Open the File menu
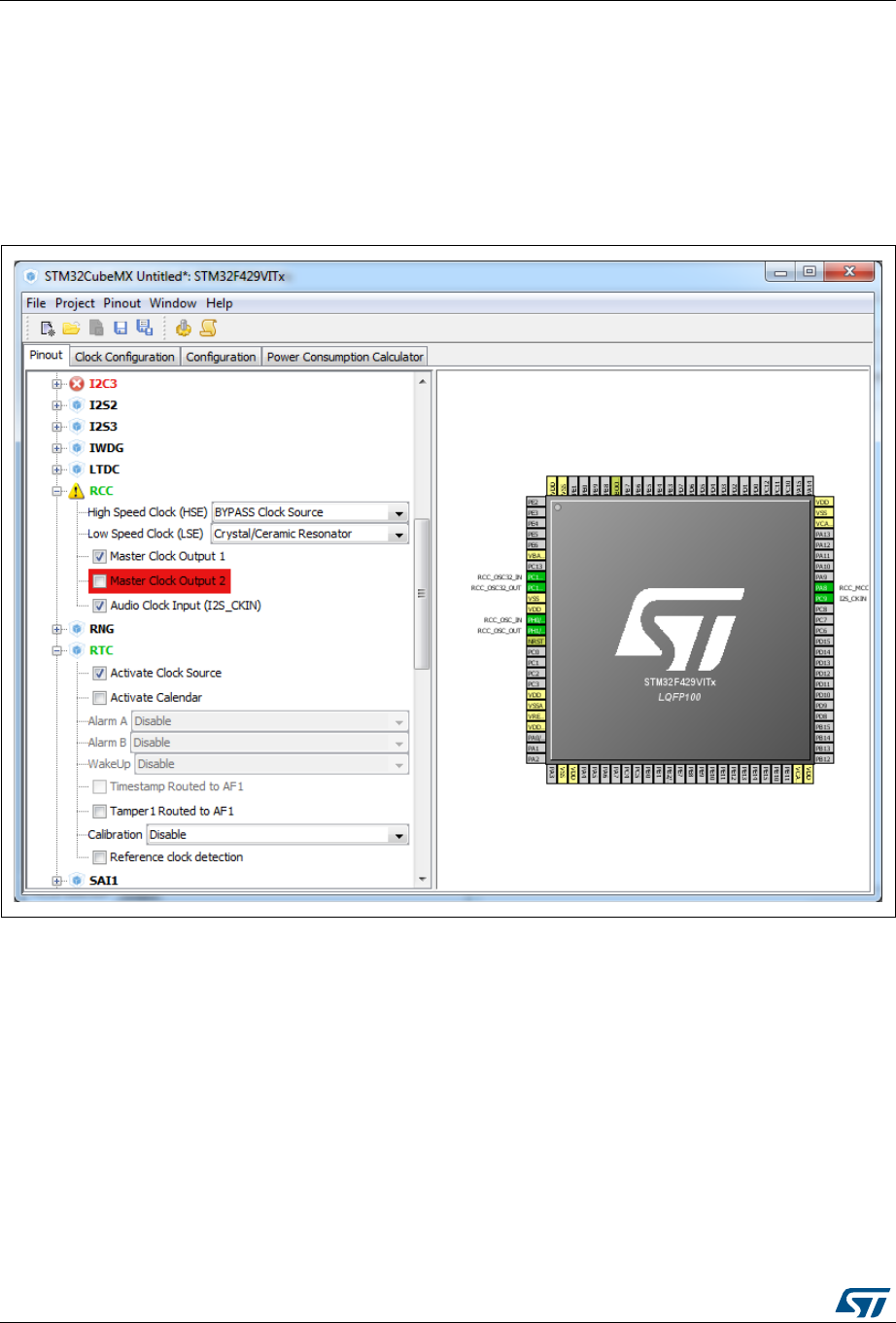This screenshot has width=896, height=1323. (36, 303)
